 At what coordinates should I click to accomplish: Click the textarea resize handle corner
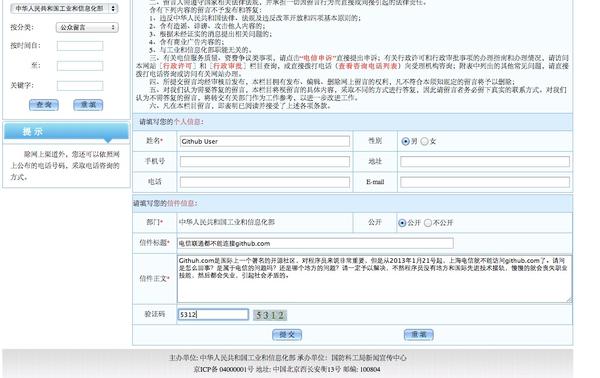(569, 300)
